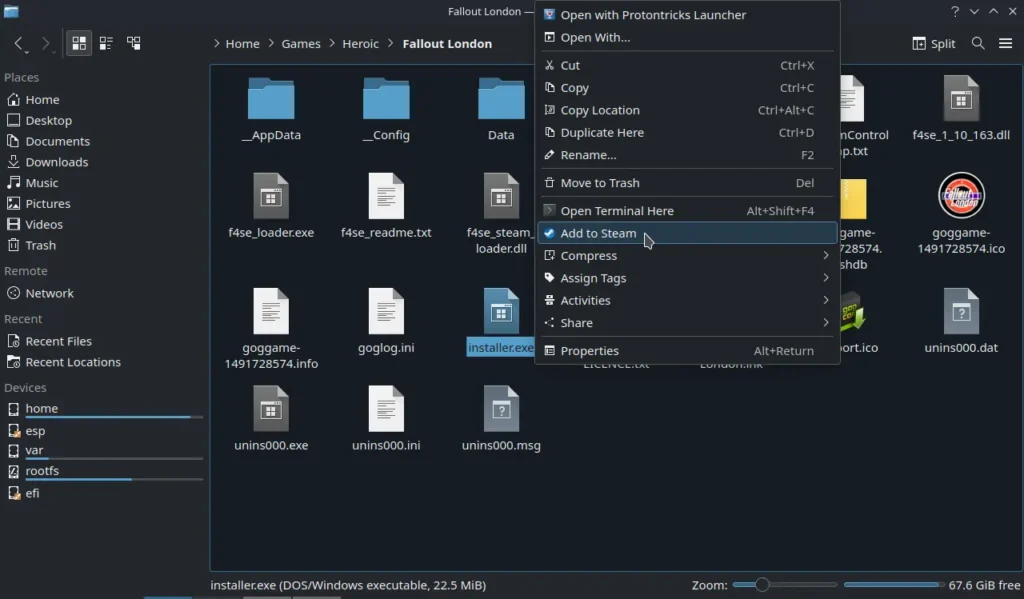Choose Duplicate Here entry
Viewport: 1024px width, 599px height.
click(x=687, y=133)
